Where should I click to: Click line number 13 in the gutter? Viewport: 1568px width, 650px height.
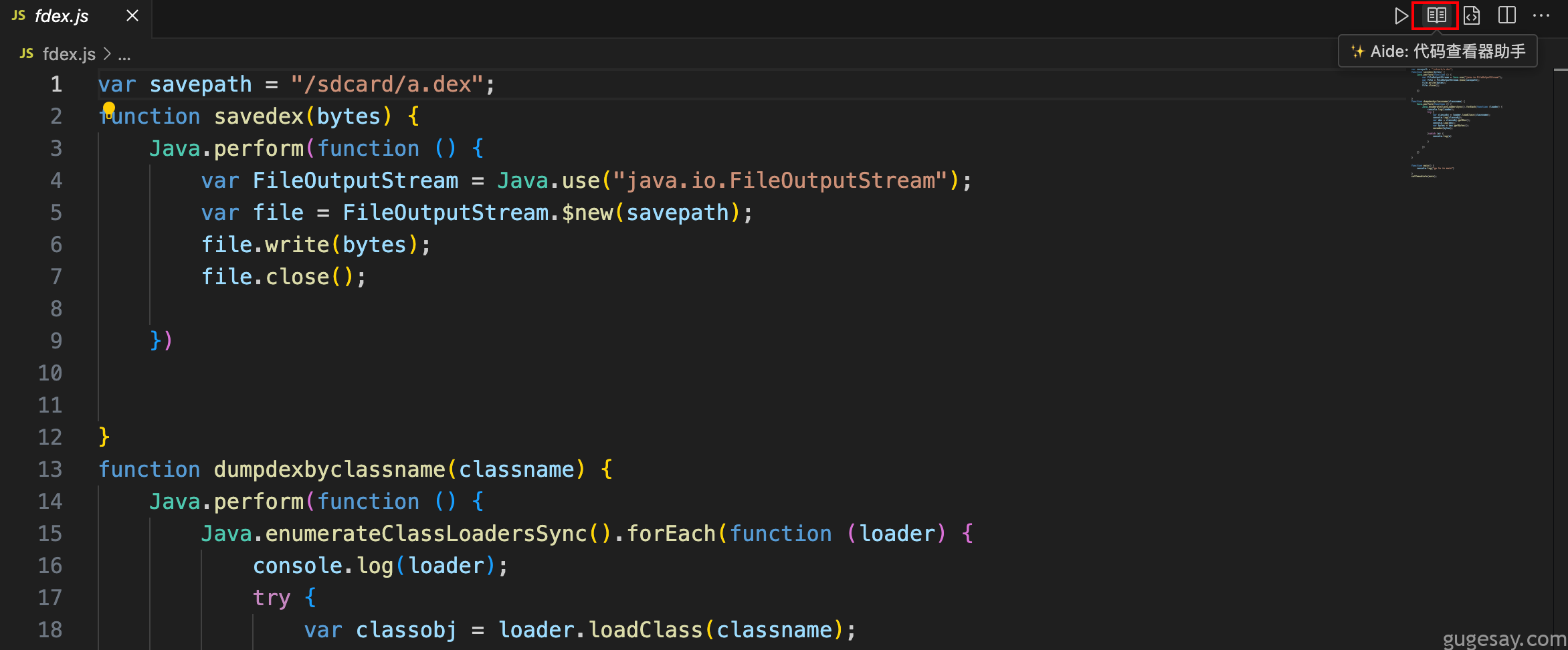[x=50, y=469]
